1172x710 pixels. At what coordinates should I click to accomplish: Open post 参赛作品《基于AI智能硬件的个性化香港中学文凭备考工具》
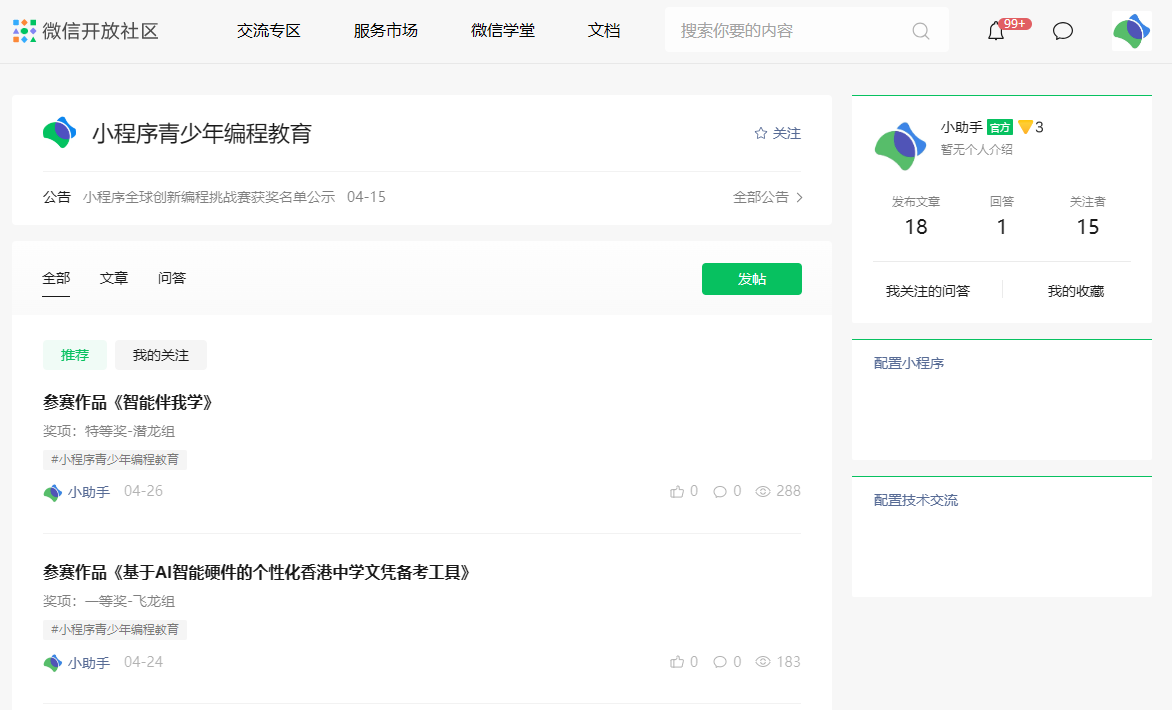tap(257, 572)
